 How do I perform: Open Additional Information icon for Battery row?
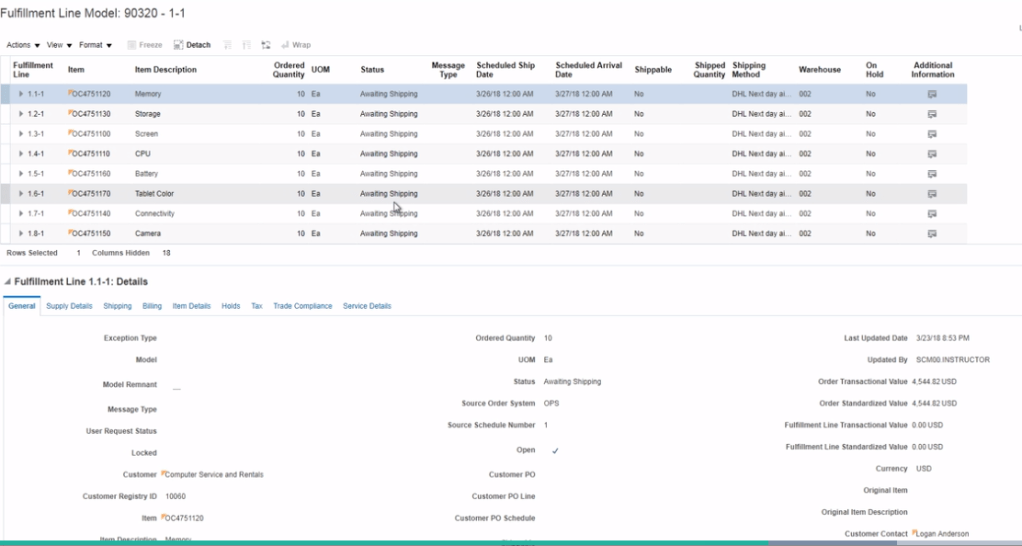(932, 174)
